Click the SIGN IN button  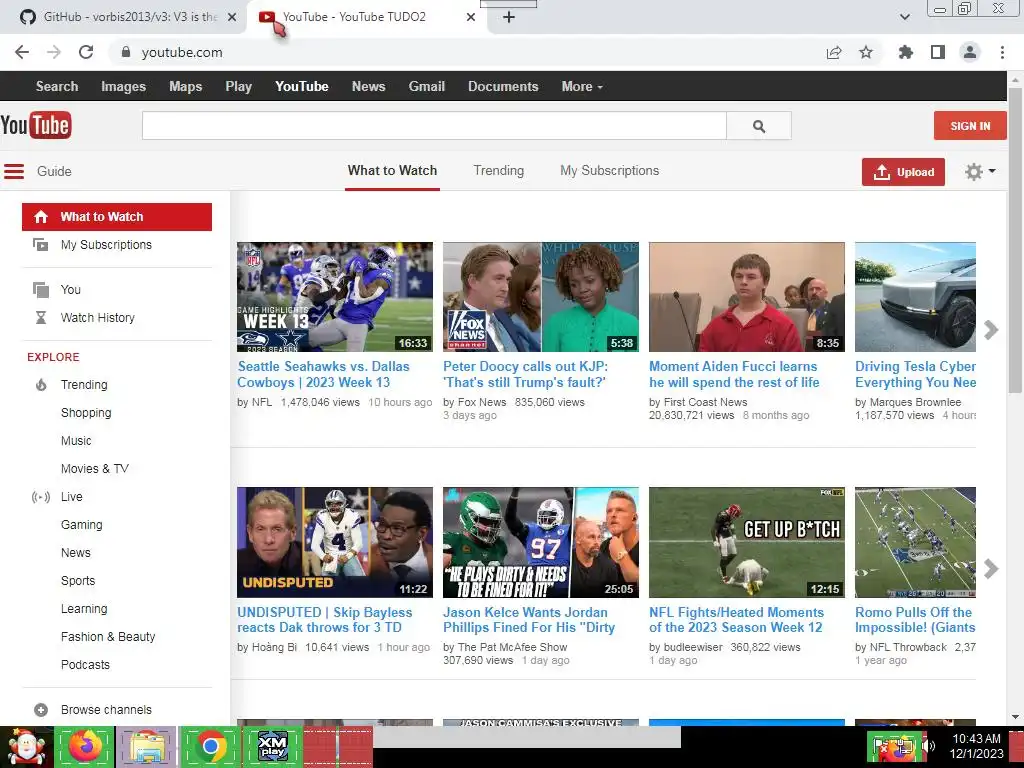click(970, 125)
